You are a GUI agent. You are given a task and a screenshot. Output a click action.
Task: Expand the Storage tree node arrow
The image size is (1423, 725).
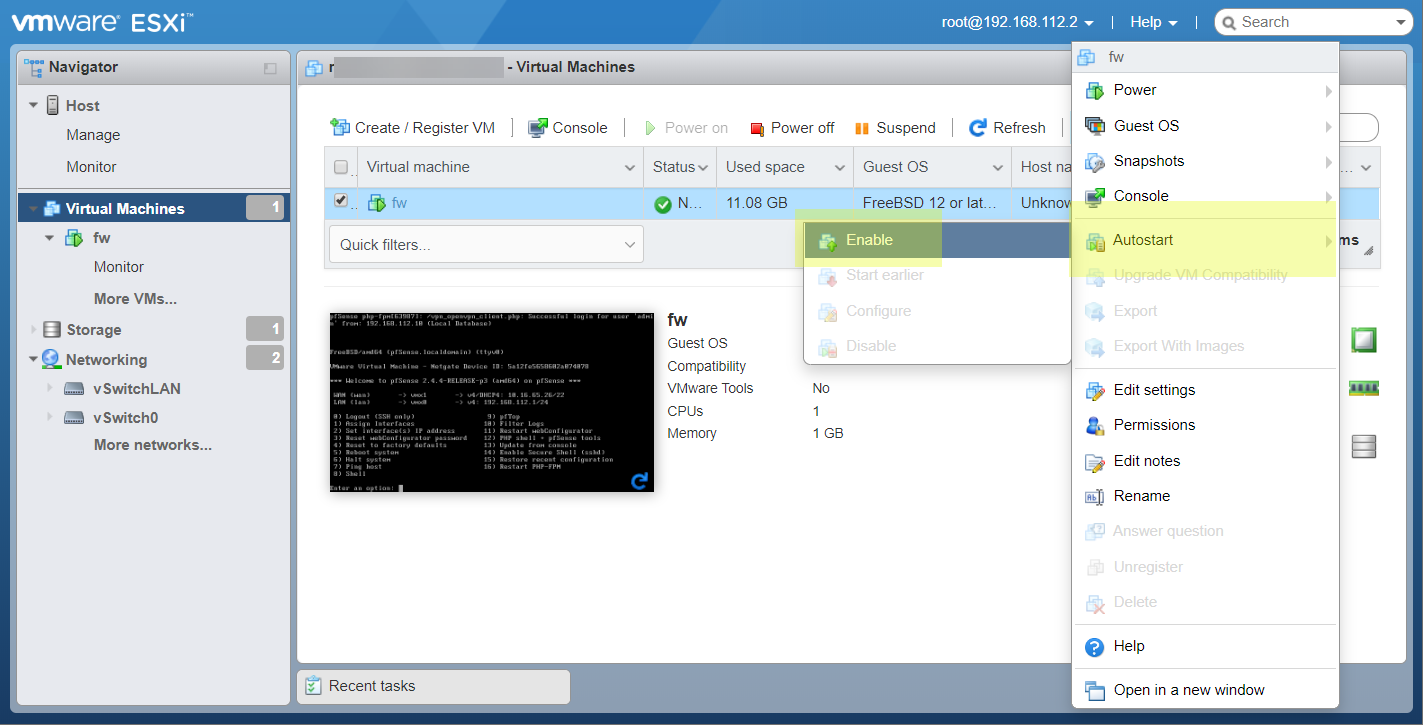coord(34,329)
